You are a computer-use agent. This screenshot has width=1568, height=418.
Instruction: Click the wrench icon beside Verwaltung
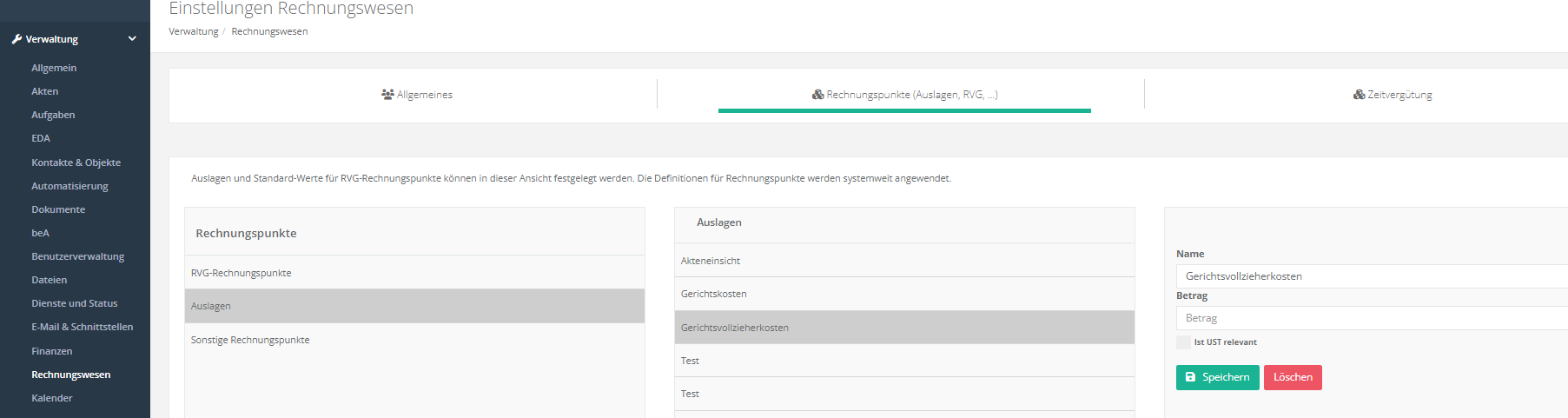tap(17, 39)
